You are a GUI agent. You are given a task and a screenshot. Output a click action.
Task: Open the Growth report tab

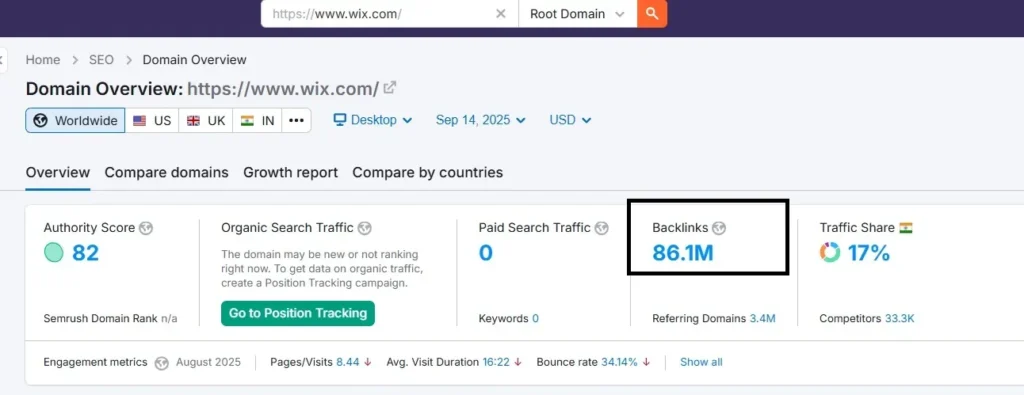click(291, 173)
